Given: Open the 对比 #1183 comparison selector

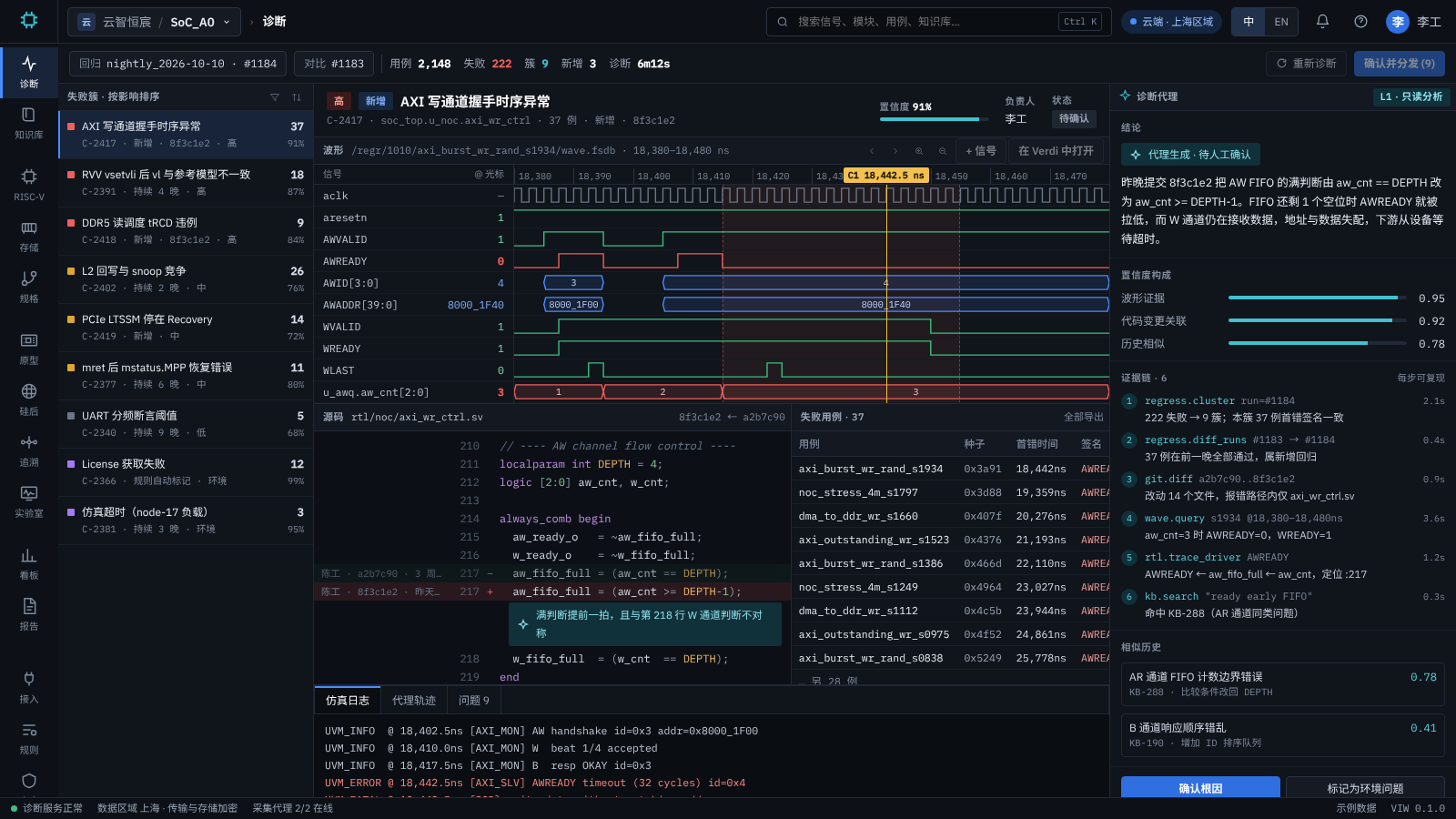Looking at the screenshot, I should point(334,64).
